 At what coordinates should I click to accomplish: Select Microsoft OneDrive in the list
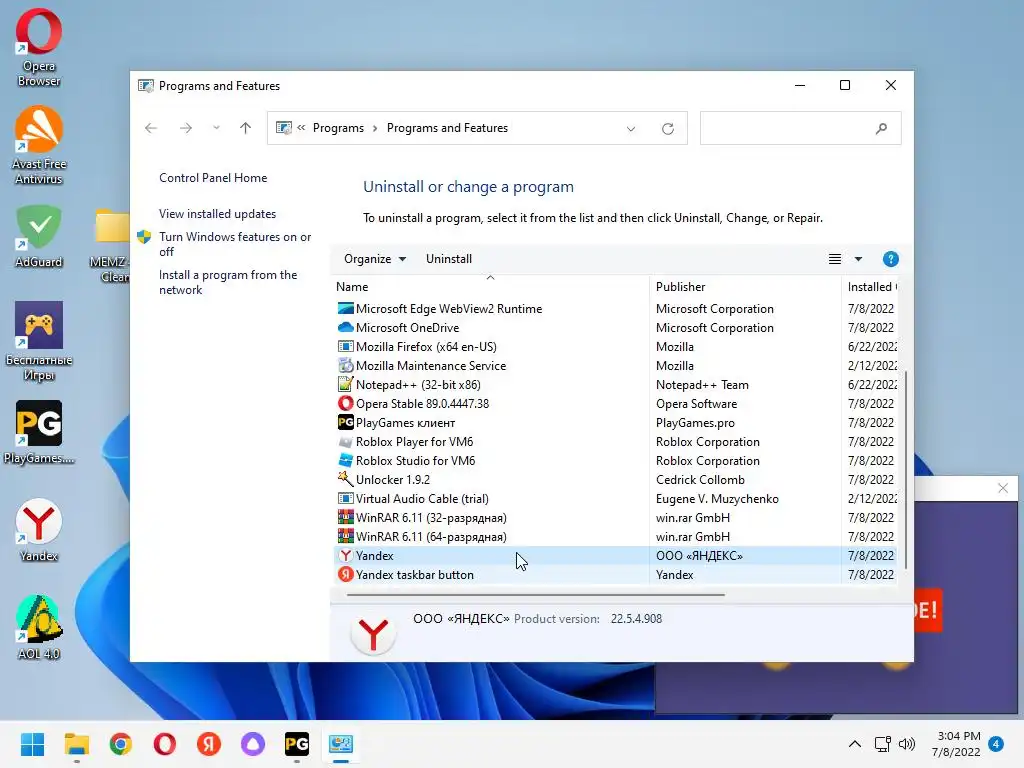pos(614,328)
